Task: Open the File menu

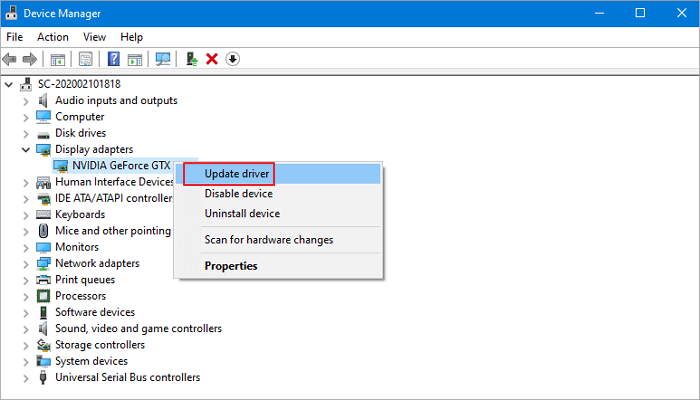Action: [x=14, y=37]
